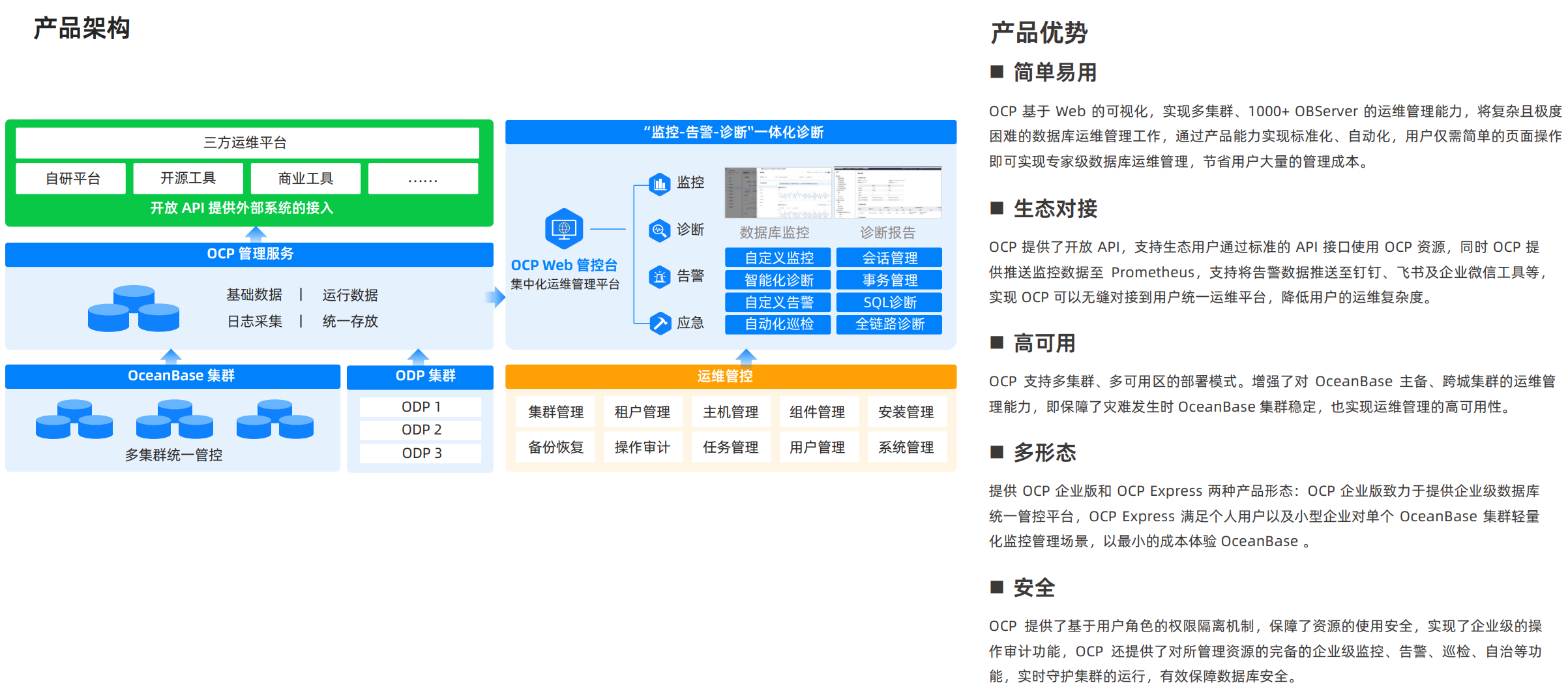The image size is (1568, 700).
Task: Click the 操作审计 cell
Action: 643,447
